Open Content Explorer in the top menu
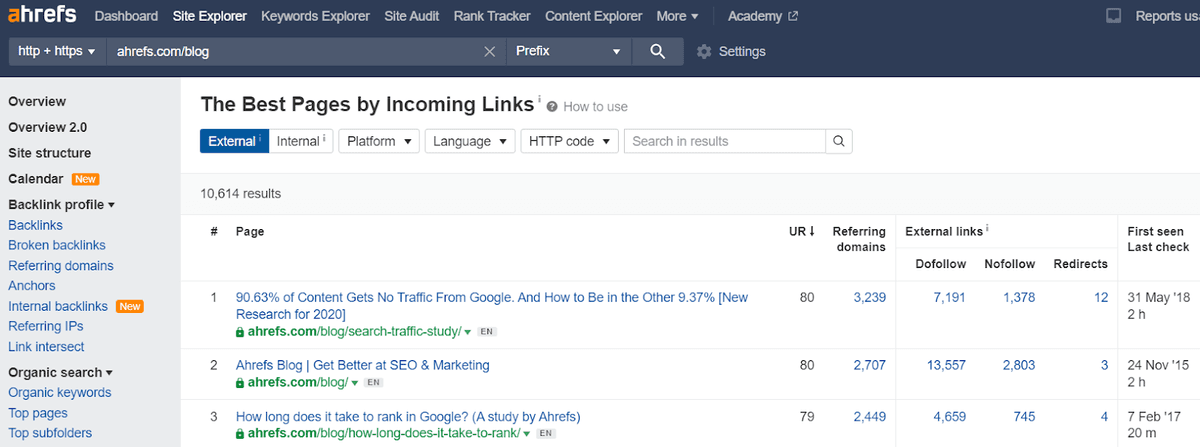The width and height of the screenshot is (1200, 447). point(594,16)
